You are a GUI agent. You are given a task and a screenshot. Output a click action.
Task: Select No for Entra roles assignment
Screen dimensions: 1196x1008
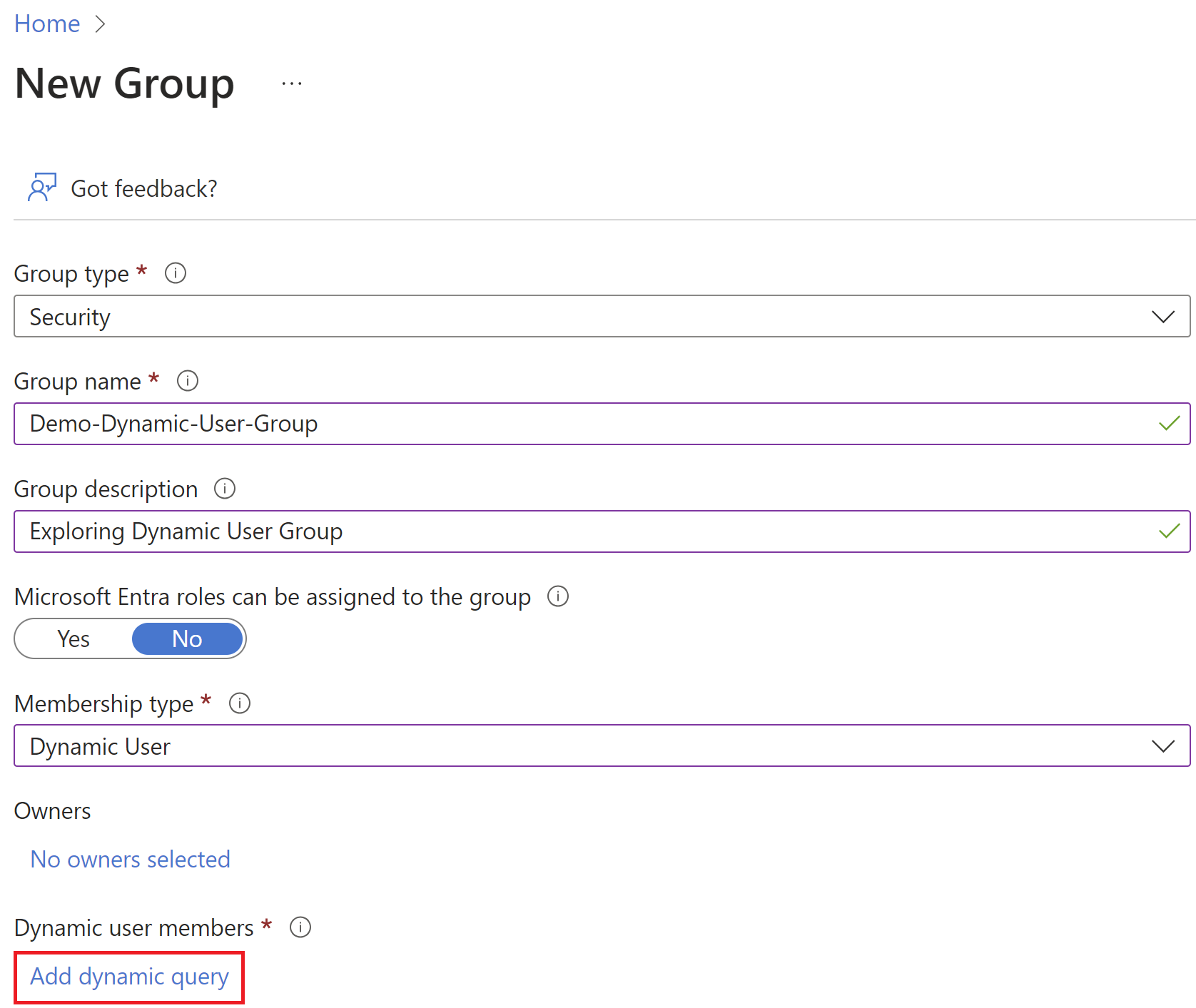click(187, 638)
